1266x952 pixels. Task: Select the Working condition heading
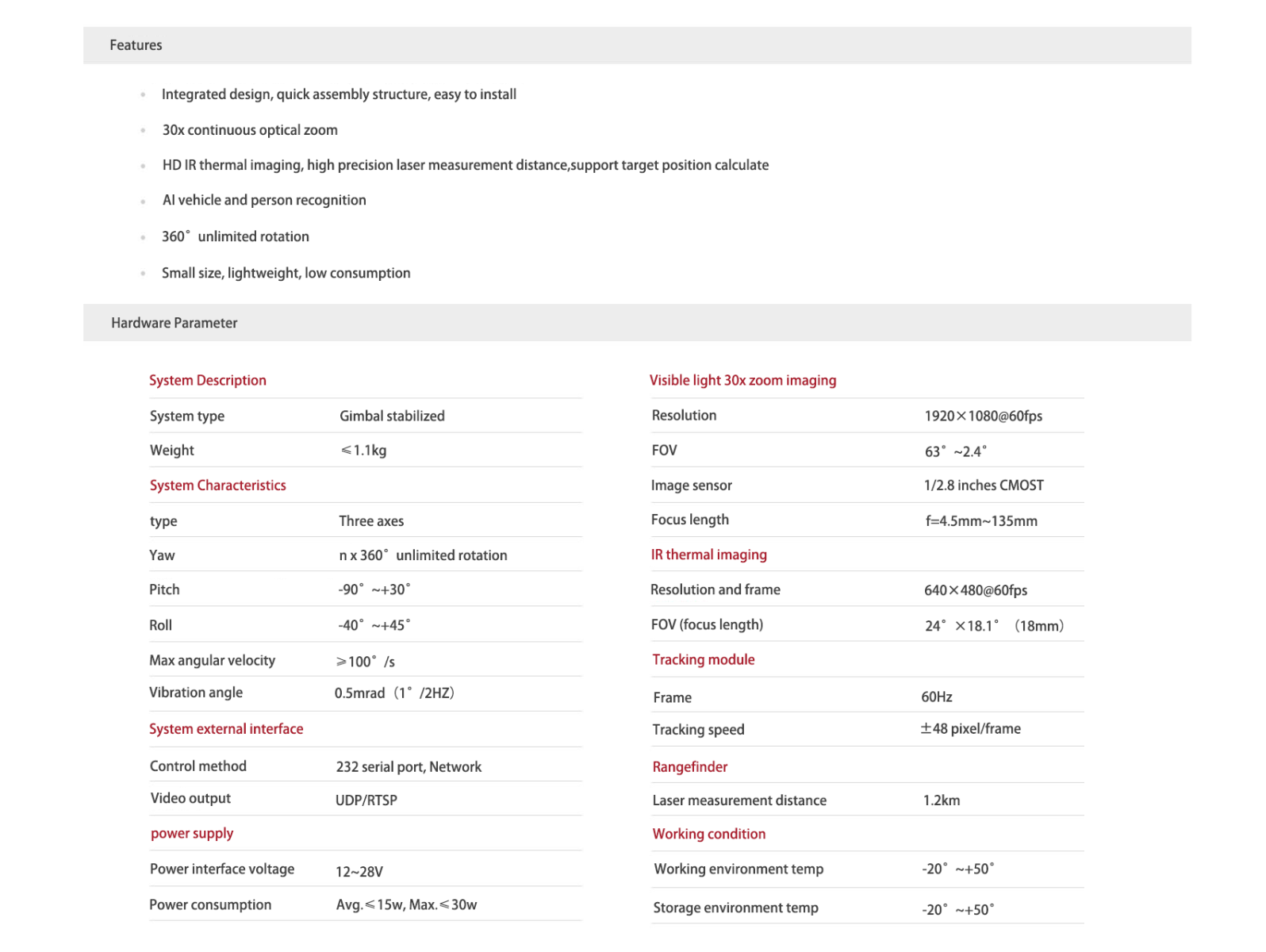point(708,834)
